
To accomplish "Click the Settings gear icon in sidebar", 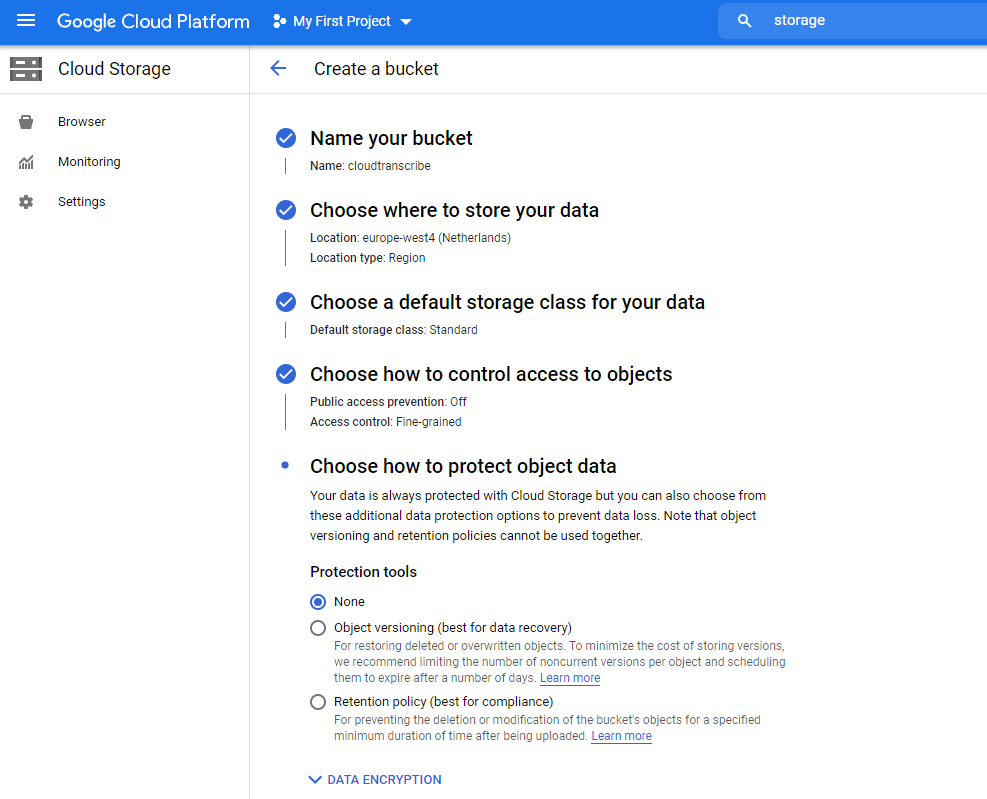I will click(x=26, y=202).
